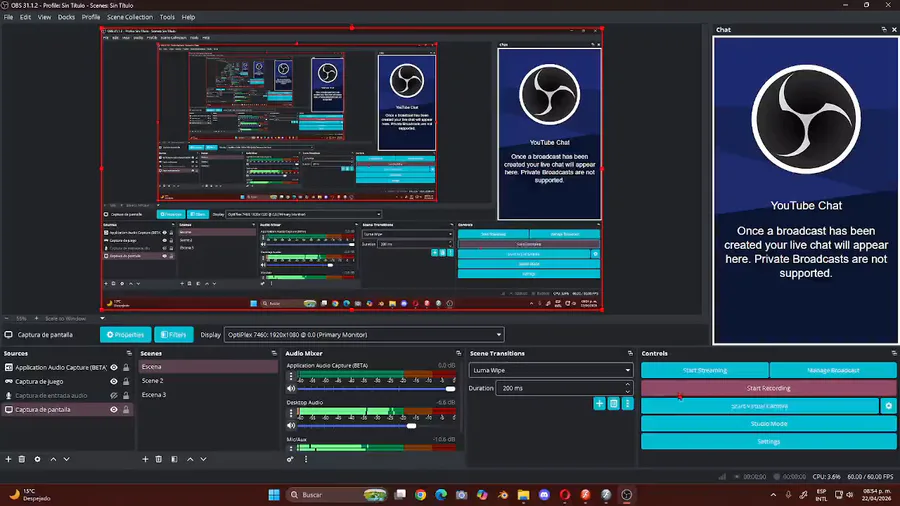Viewport: 900px width, 506px height.
Task: Undock the Chat panel
Action: (x=884, y=29)
